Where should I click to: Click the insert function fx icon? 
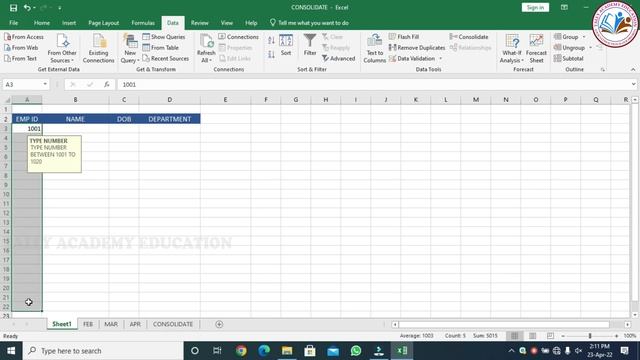(x=107, y=84)
